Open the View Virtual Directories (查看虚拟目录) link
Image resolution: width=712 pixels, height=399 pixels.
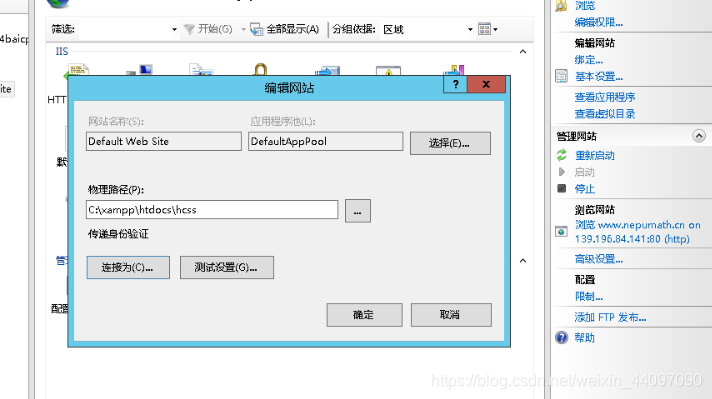[605, 114]
